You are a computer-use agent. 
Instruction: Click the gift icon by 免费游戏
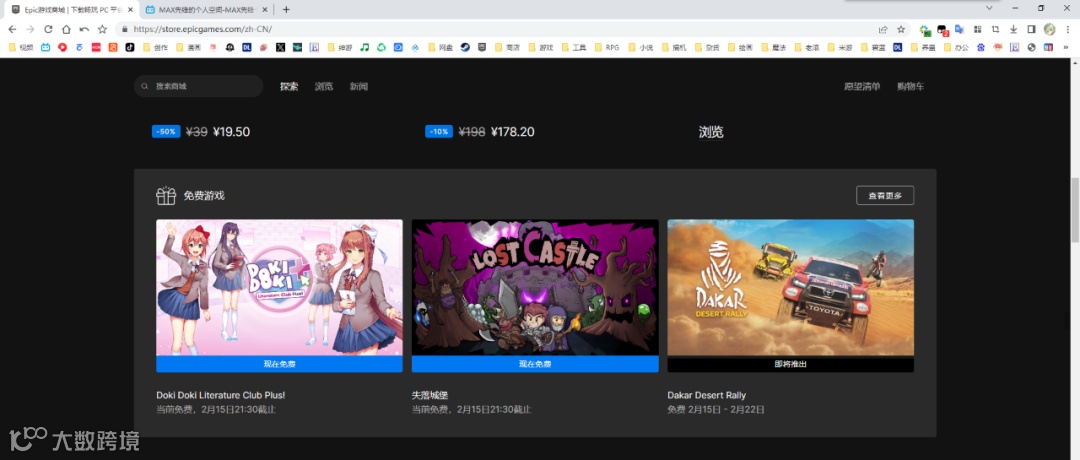pyautogui.click(x=166, y=196)
